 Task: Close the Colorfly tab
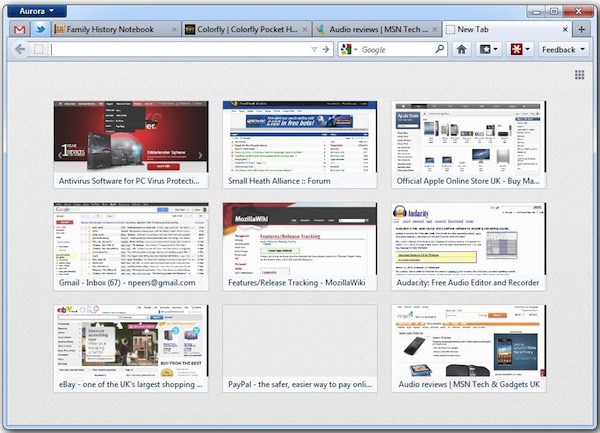click(x=305, y=29)
